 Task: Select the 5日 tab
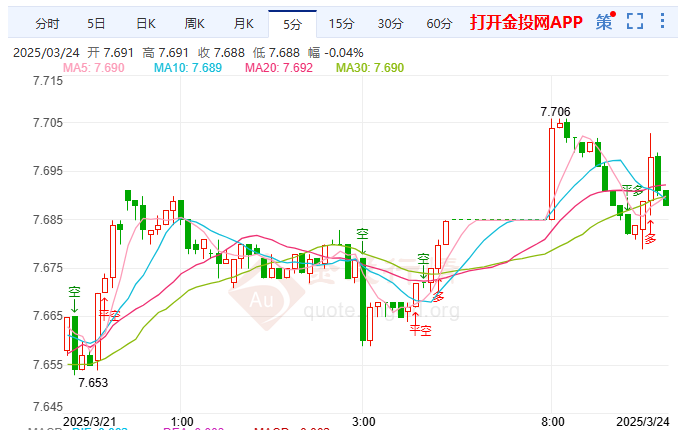point(96,24)
